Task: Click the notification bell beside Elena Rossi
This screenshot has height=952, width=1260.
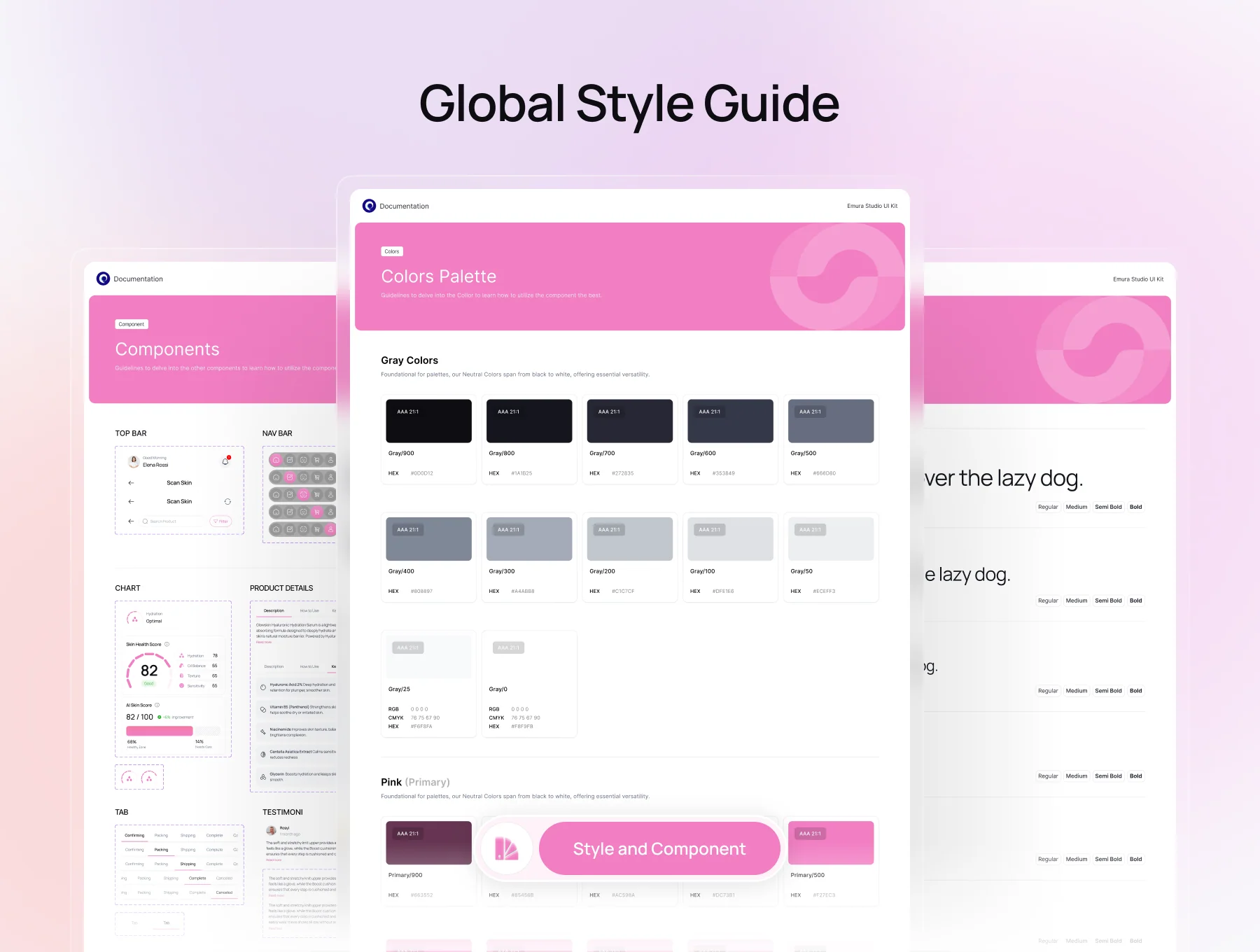Action: click(x=225, y=461)
